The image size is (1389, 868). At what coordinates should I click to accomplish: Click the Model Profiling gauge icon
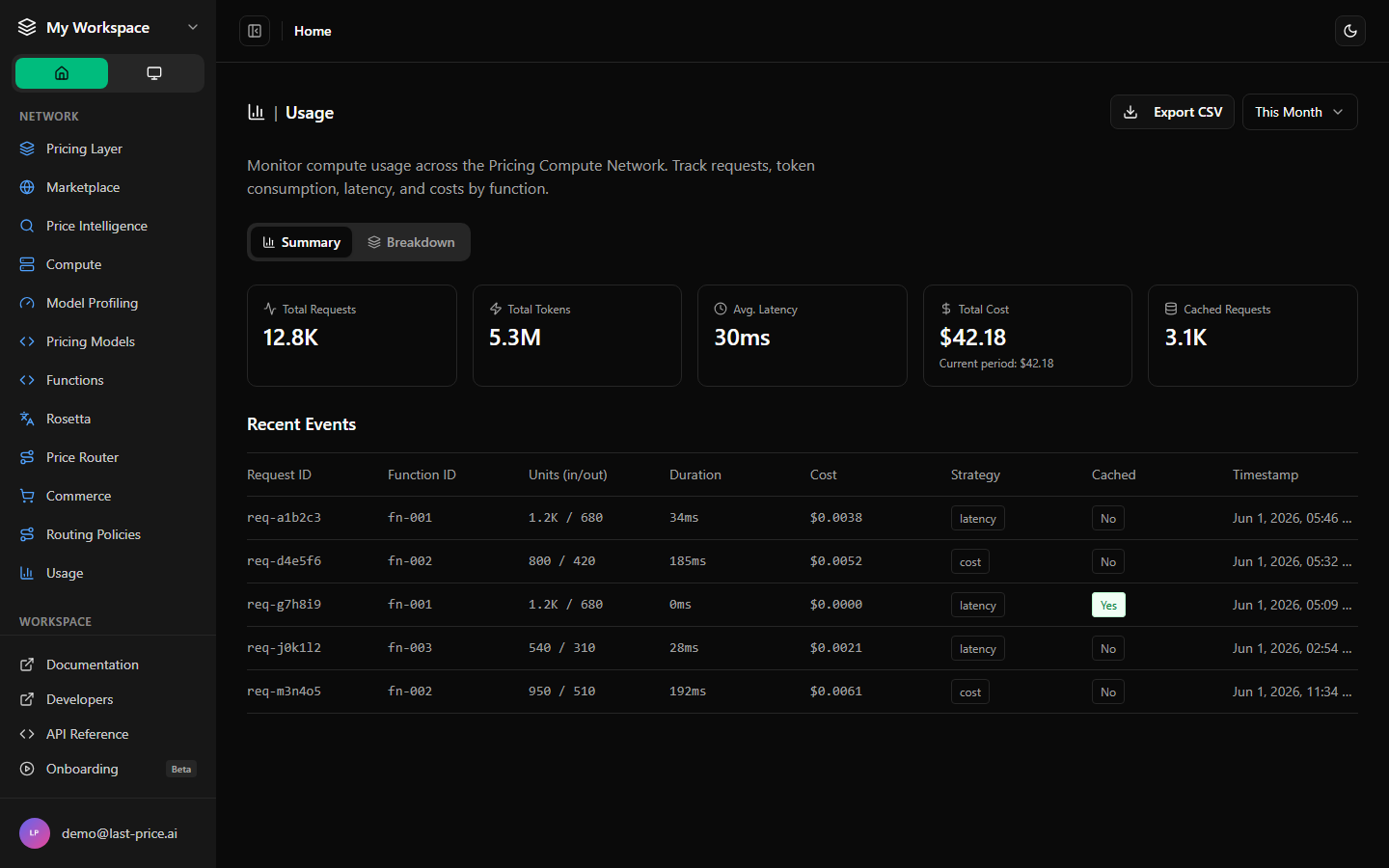pyautogui.click(x=27, y=303)
